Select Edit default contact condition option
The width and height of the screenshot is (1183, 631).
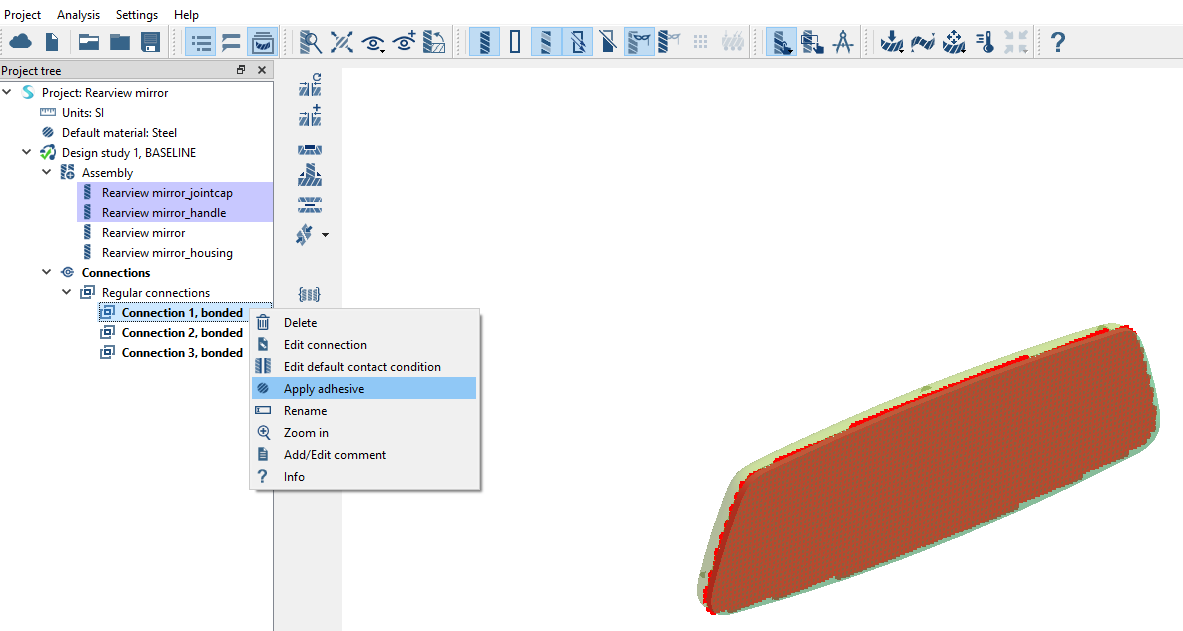pyautogui.click(x=362, y=367)
